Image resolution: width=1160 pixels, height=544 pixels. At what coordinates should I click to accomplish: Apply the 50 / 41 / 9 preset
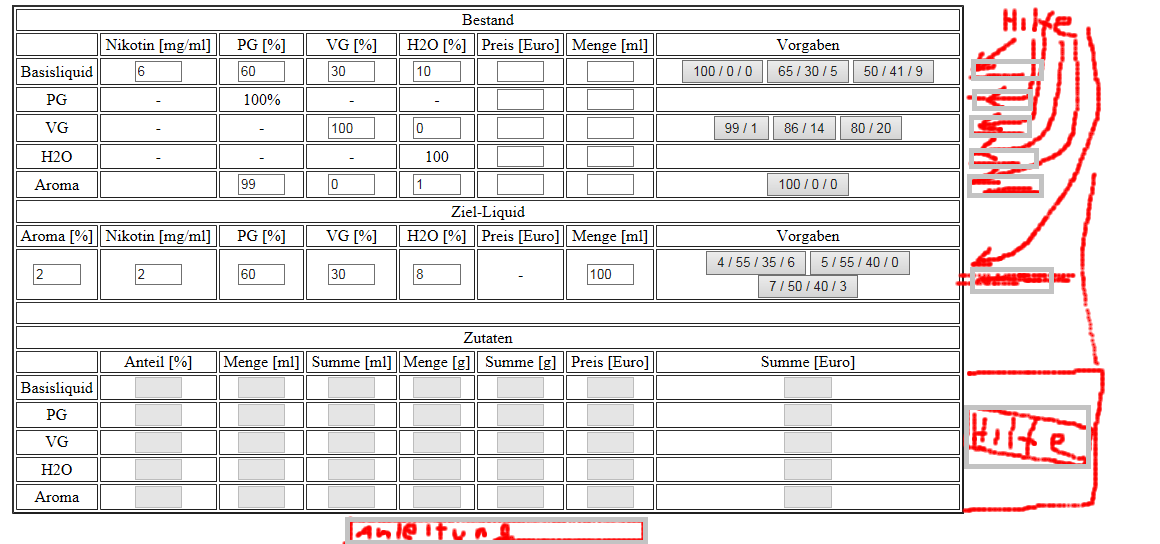pyautogui.click(x=893, y=71)
